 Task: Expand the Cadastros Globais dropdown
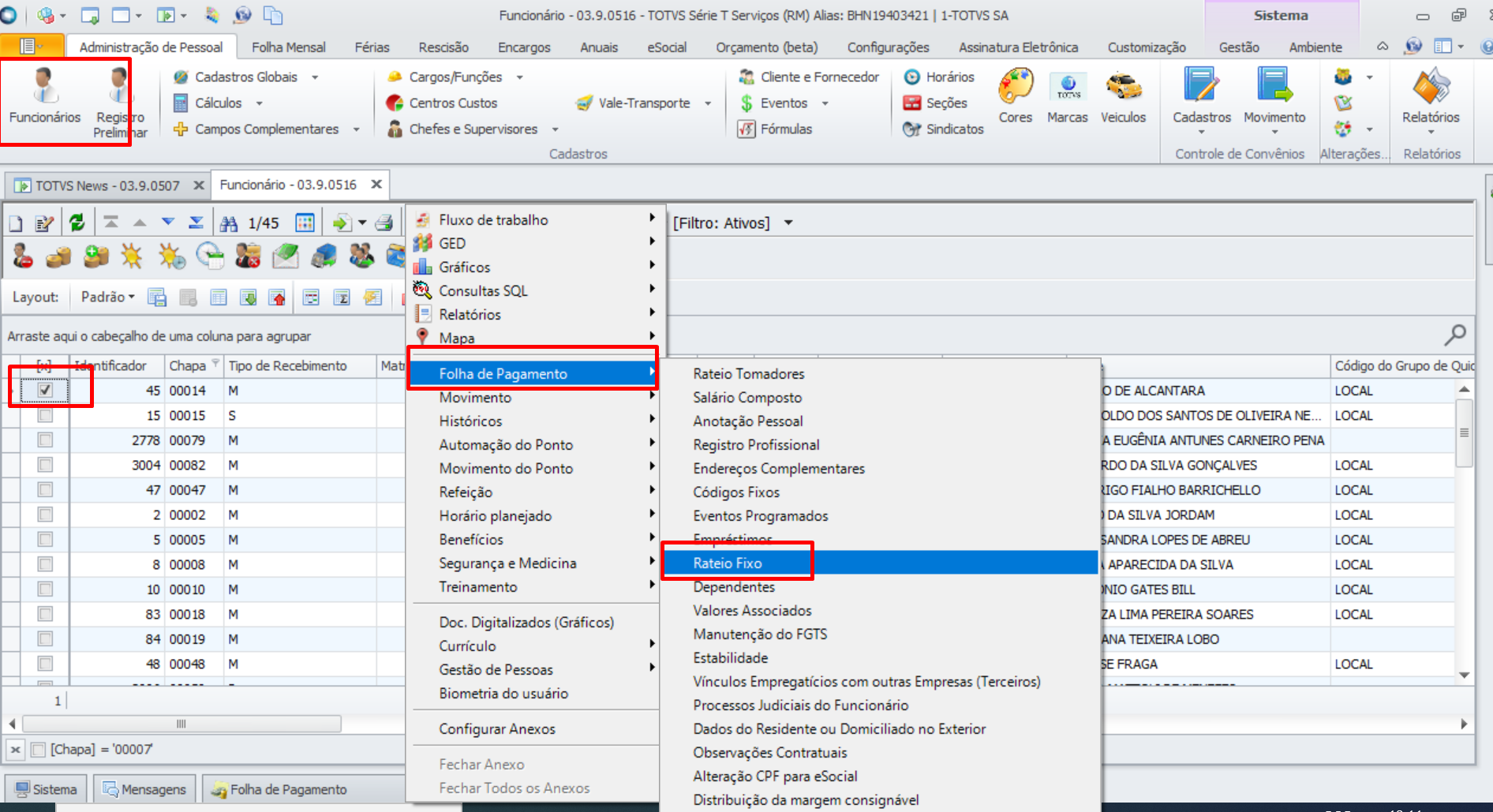tap(315, 77)
